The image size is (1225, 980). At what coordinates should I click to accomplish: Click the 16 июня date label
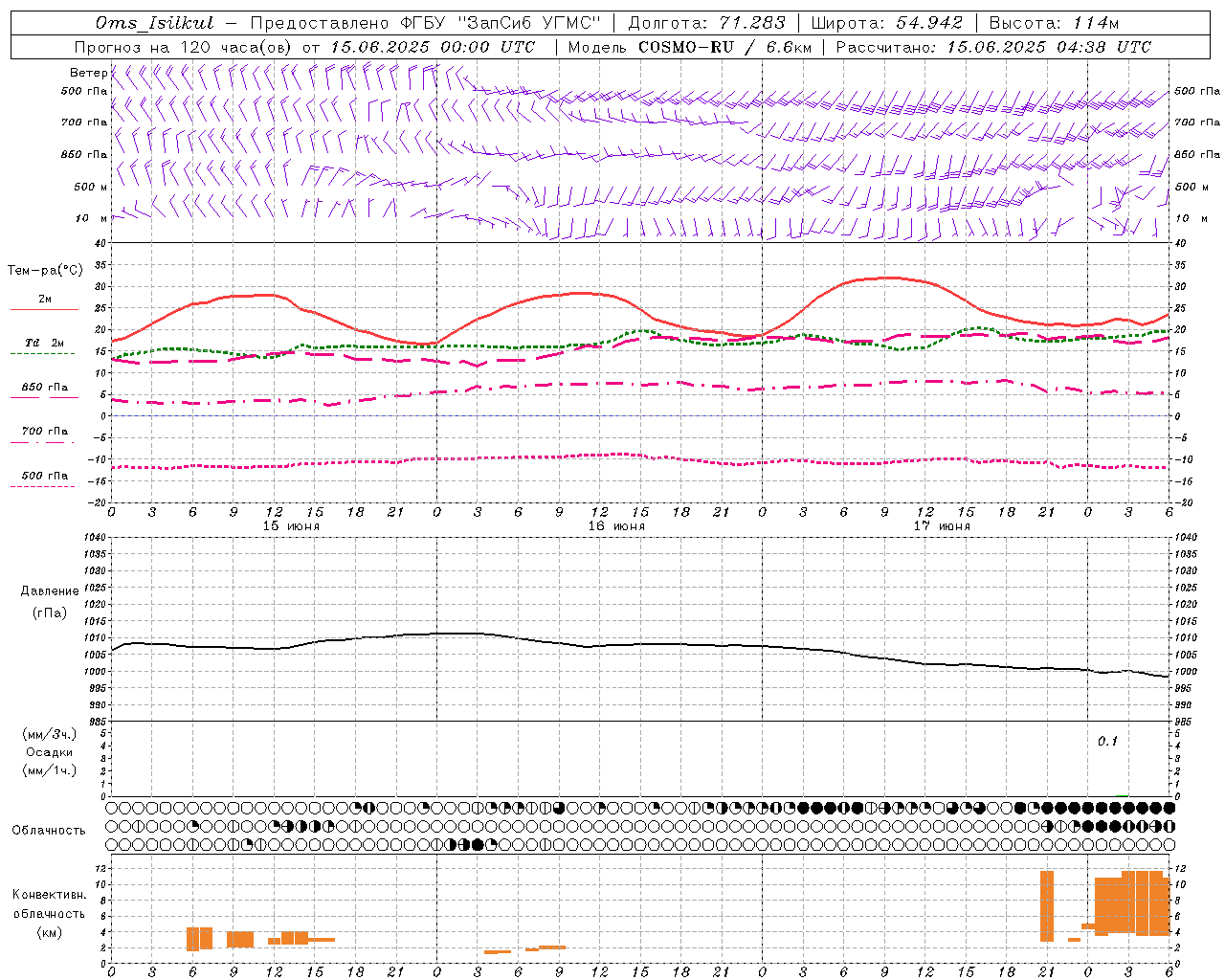point(616,526)
